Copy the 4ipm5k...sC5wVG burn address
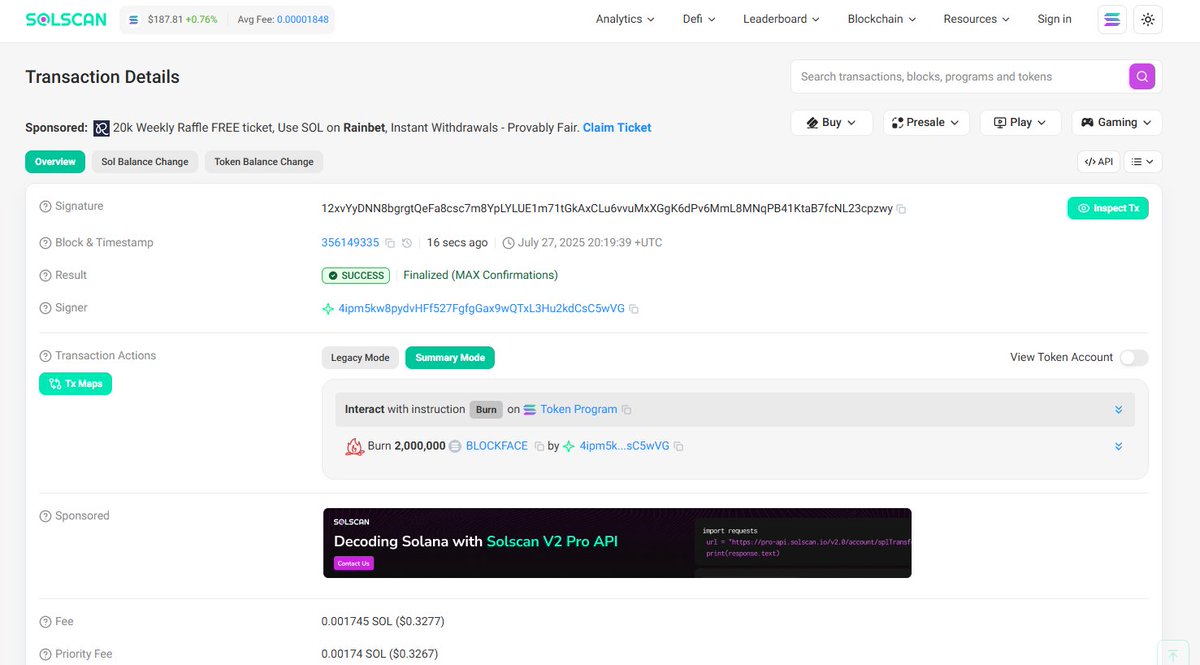Viewport: 1200px width, 665px height. coord(679,446)
